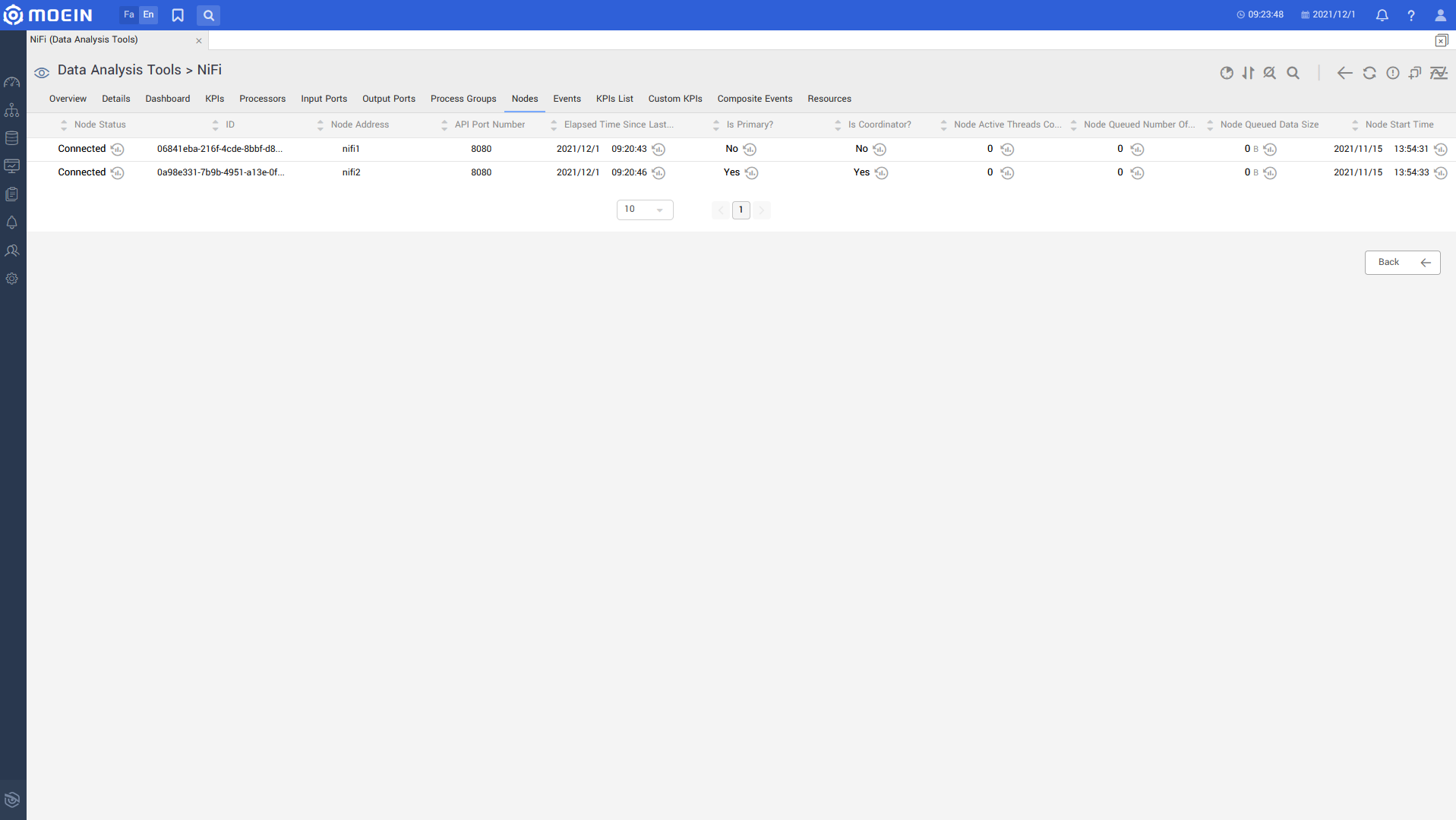This screenshot has width=1456, height=820.
Task: Click the crossed-out search toolbar icon
Action: click(1269, 73)
